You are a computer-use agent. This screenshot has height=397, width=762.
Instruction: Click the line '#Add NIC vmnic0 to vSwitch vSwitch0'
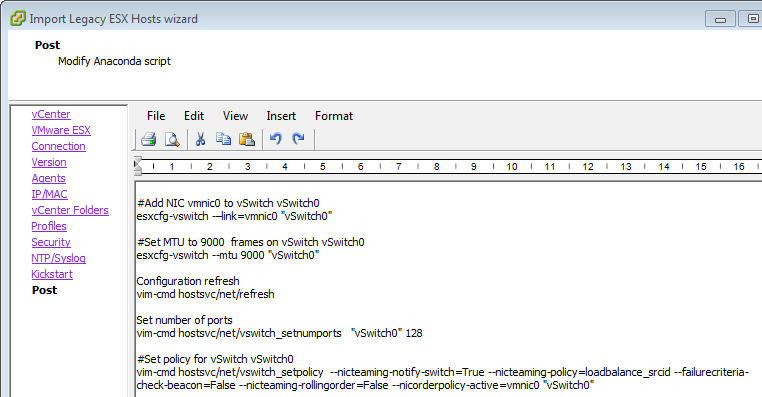(228, 203)
